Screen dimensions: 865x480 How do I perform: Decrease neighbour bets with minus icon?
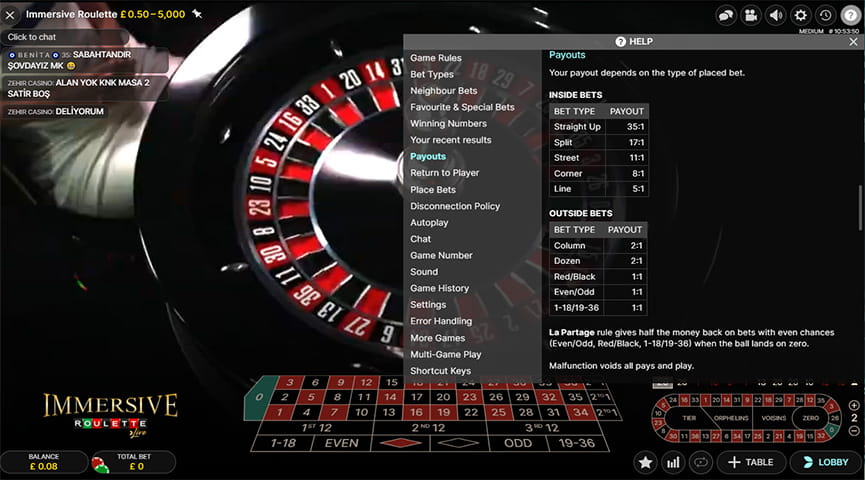point(854,431)
